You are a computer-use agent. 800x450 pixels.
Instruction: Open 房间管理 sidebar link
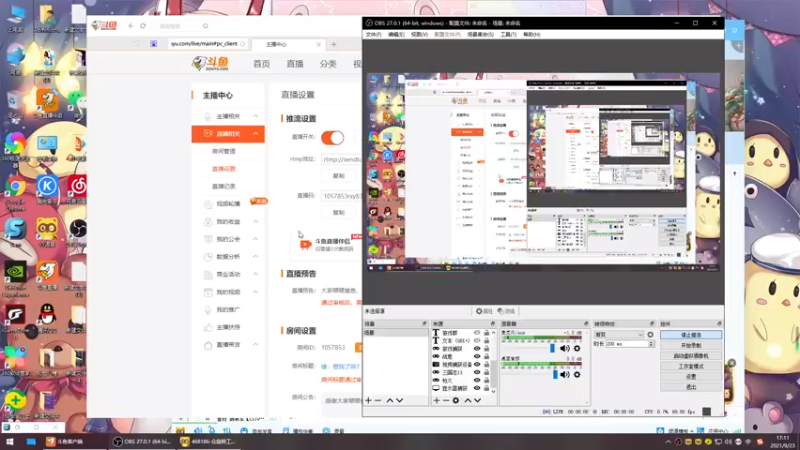(x=223, y=151)
